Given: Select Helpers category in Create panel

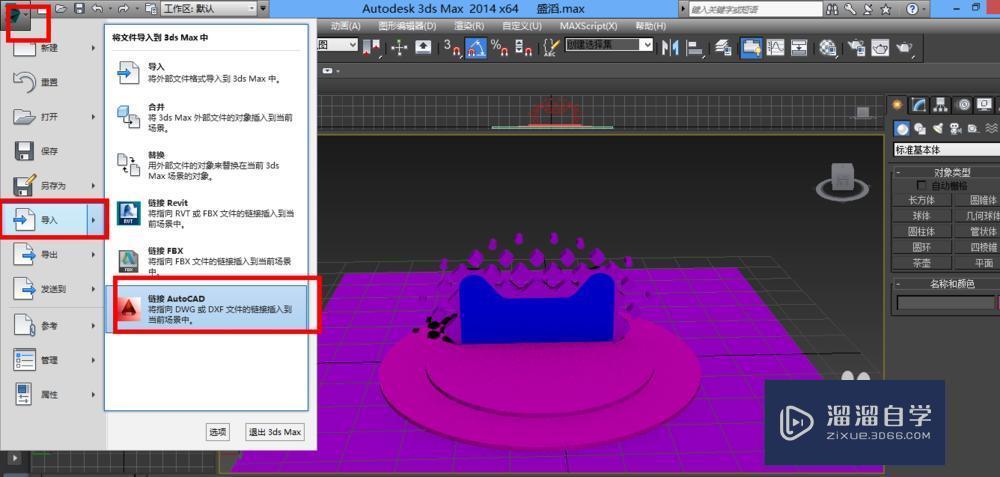Looking at the screenshot, I should (x=973, y=128).
